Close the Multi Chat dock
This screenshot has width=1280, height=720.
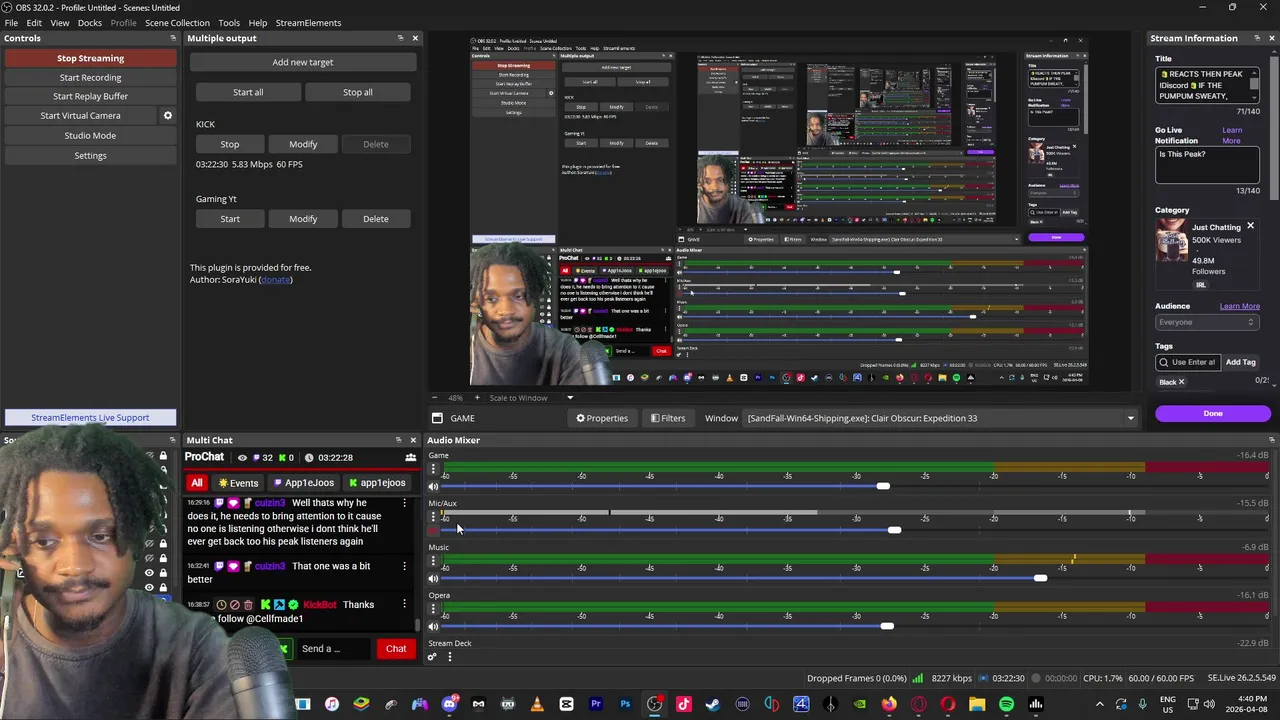point(413,440)
